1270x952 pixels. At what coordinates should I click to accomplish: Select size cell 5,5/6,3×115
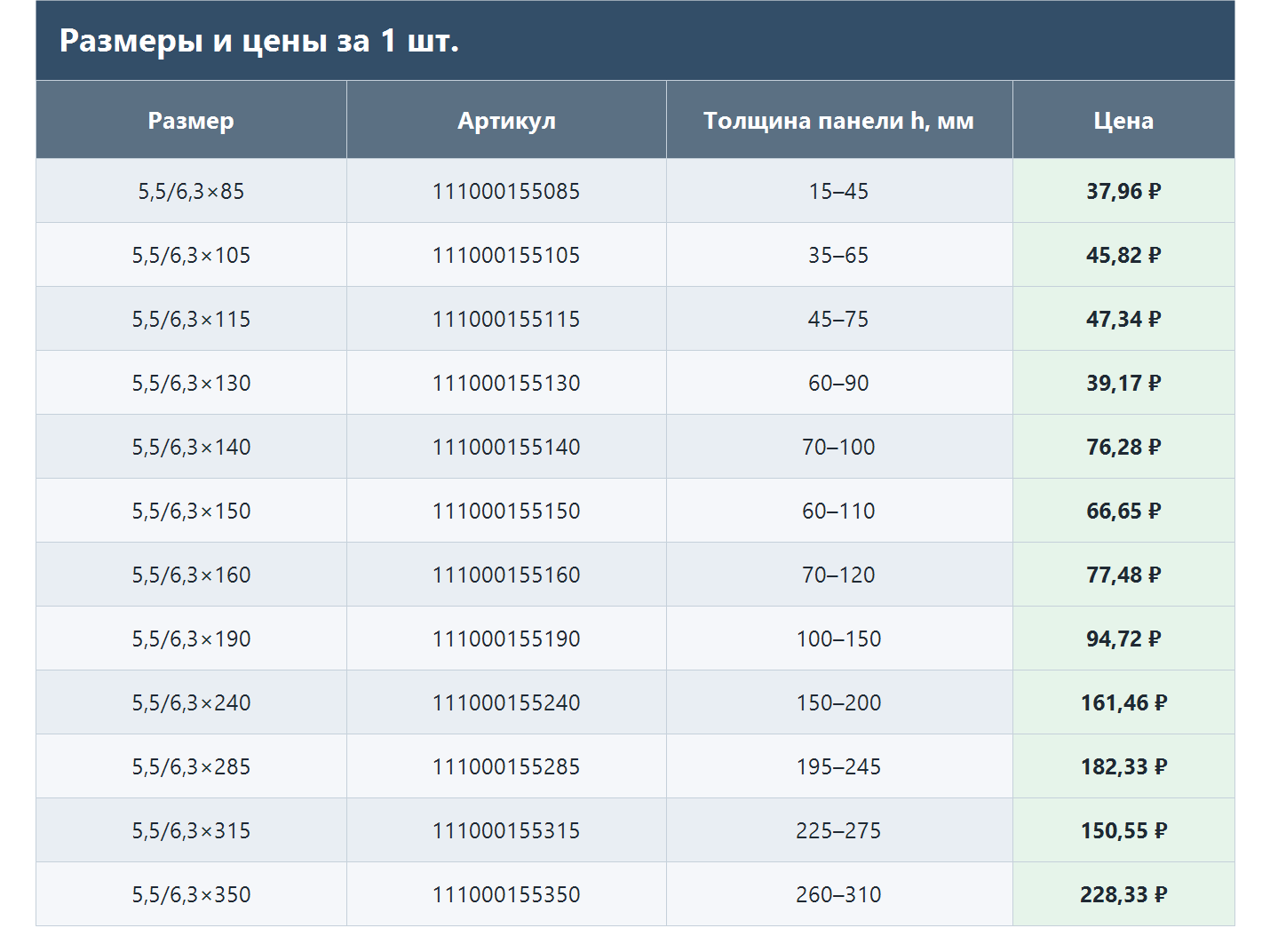point(191,319)
